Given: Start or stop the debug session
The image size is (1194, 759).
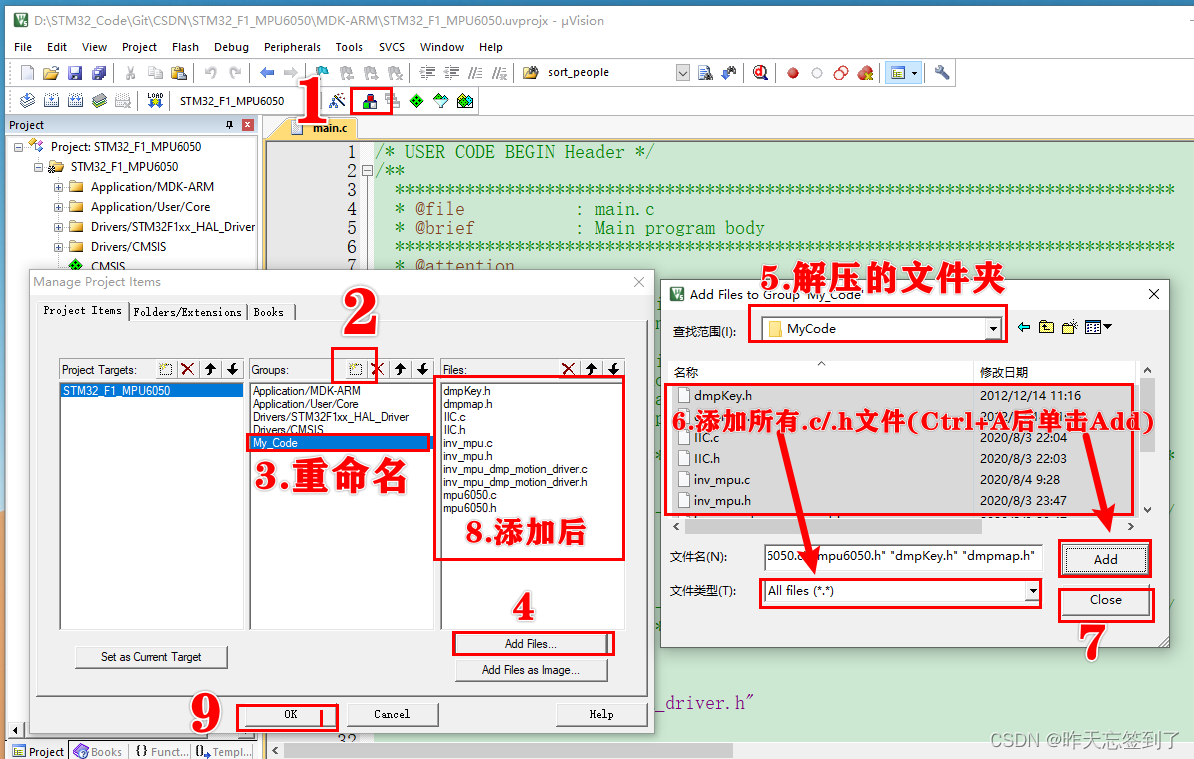Looking at the screenshot, I should click(x=760, y=73).
